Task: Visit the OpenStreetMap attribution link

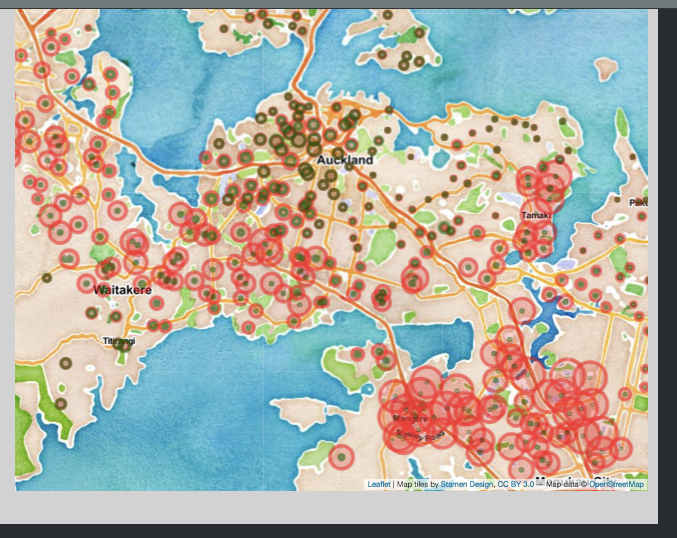Action: point(616,484)
